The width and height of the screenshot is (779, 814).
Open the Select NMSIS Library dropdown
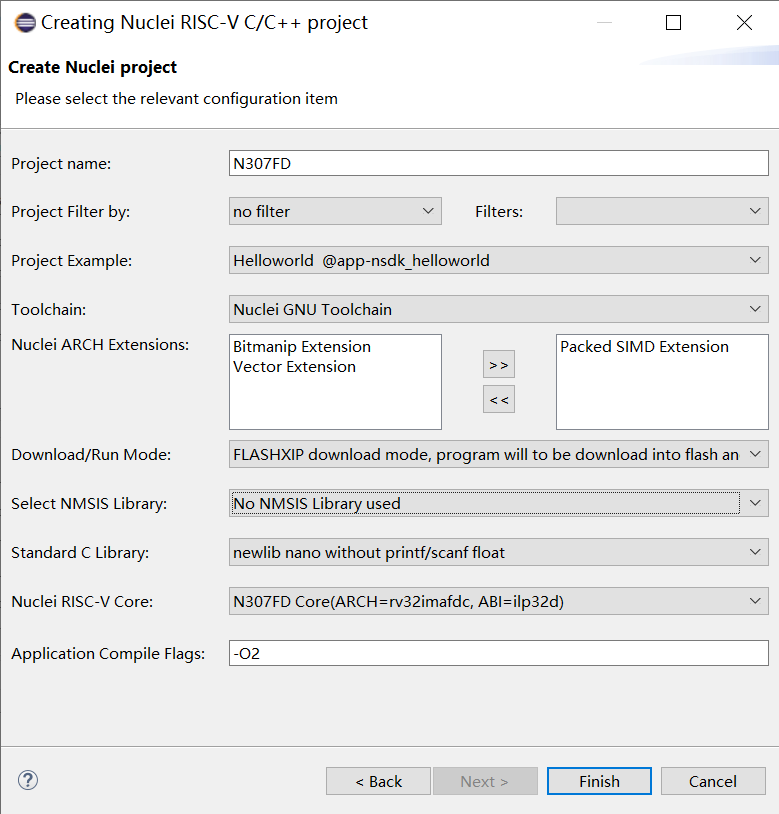(499, 503)
